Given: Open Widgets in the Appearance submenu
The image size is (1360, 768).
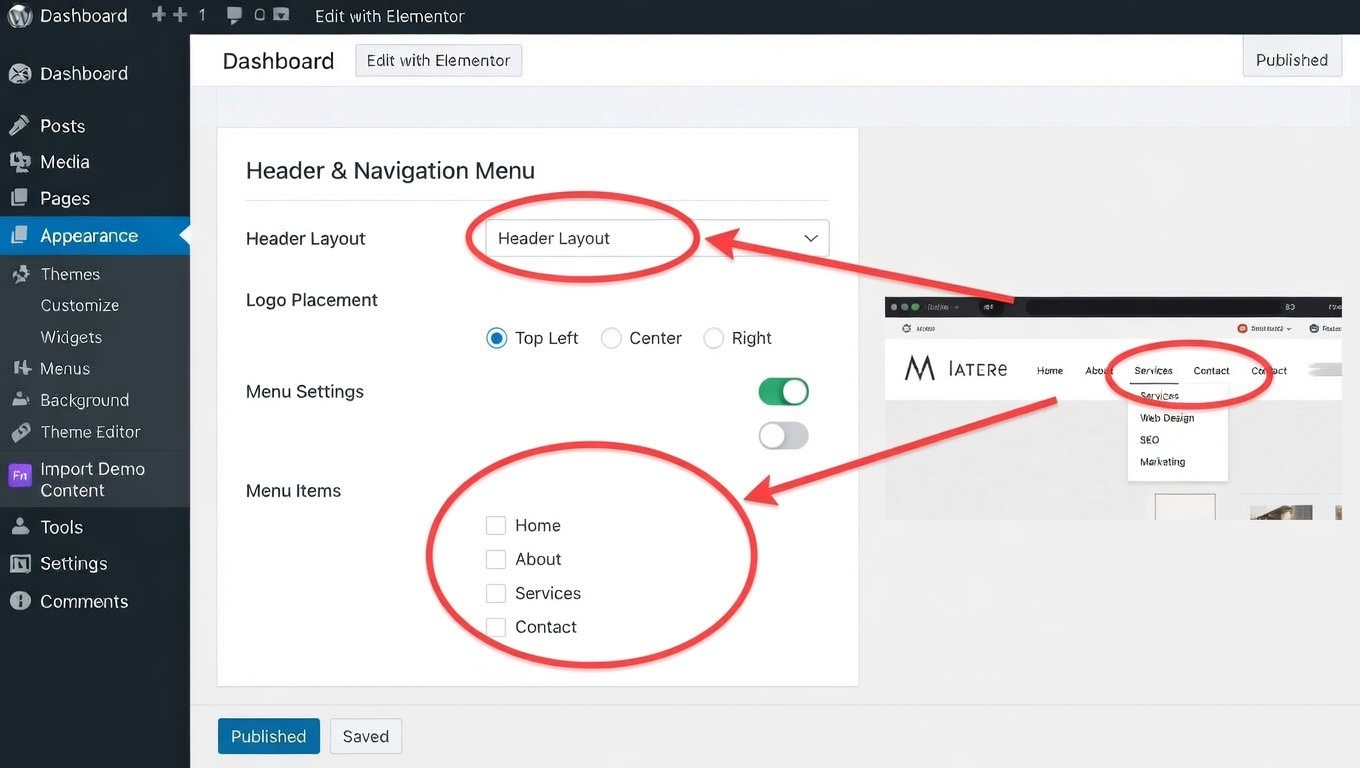Looking at the screenshot, I should (x=71, y=337).
